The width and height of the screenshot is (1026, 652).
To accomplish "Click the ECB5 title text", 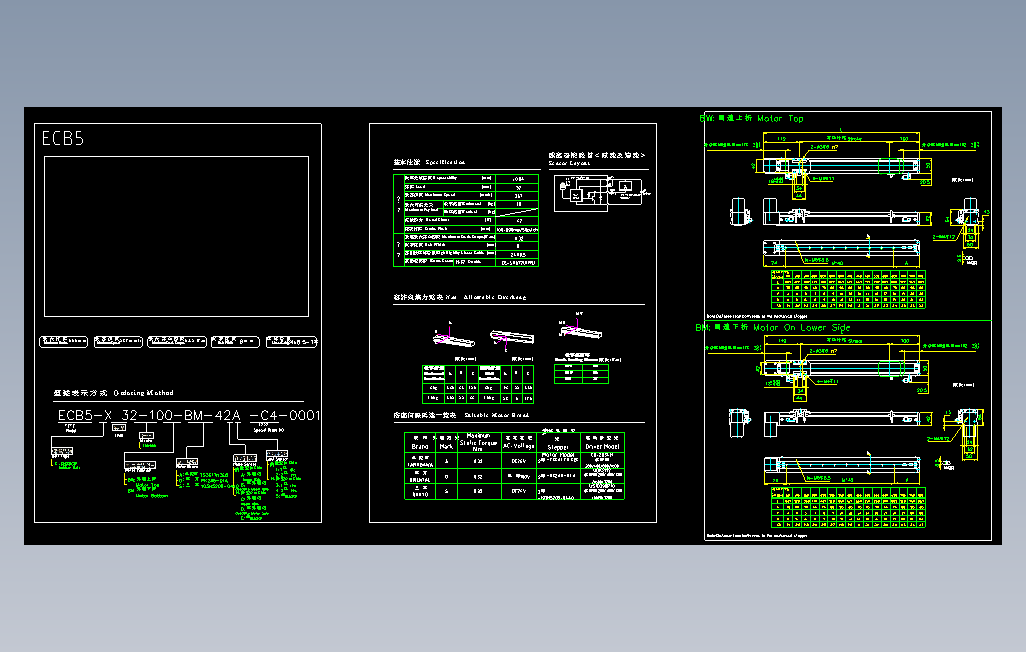I will [63, 139].
